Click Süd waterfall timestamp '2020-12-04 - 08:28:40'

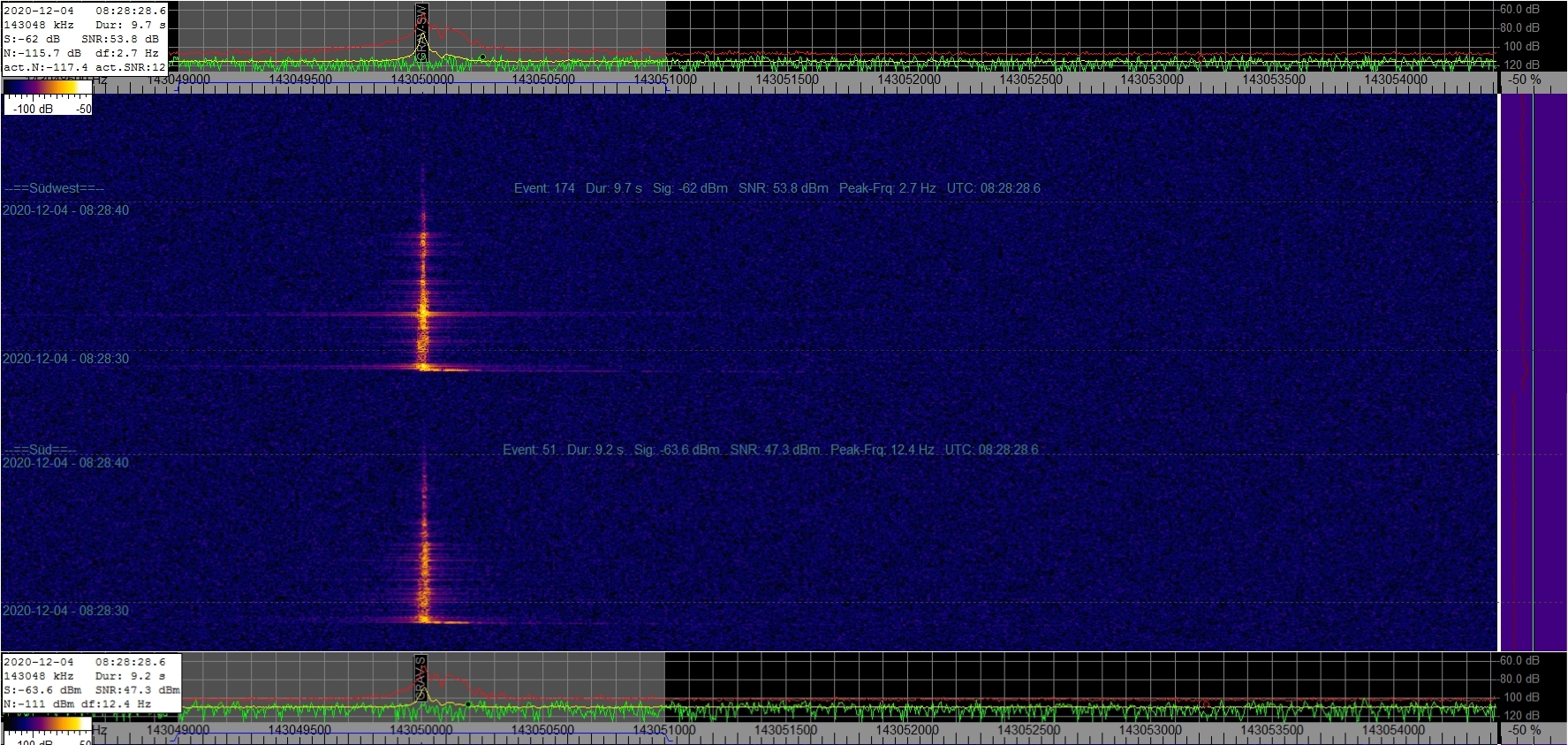coord(65,463)
